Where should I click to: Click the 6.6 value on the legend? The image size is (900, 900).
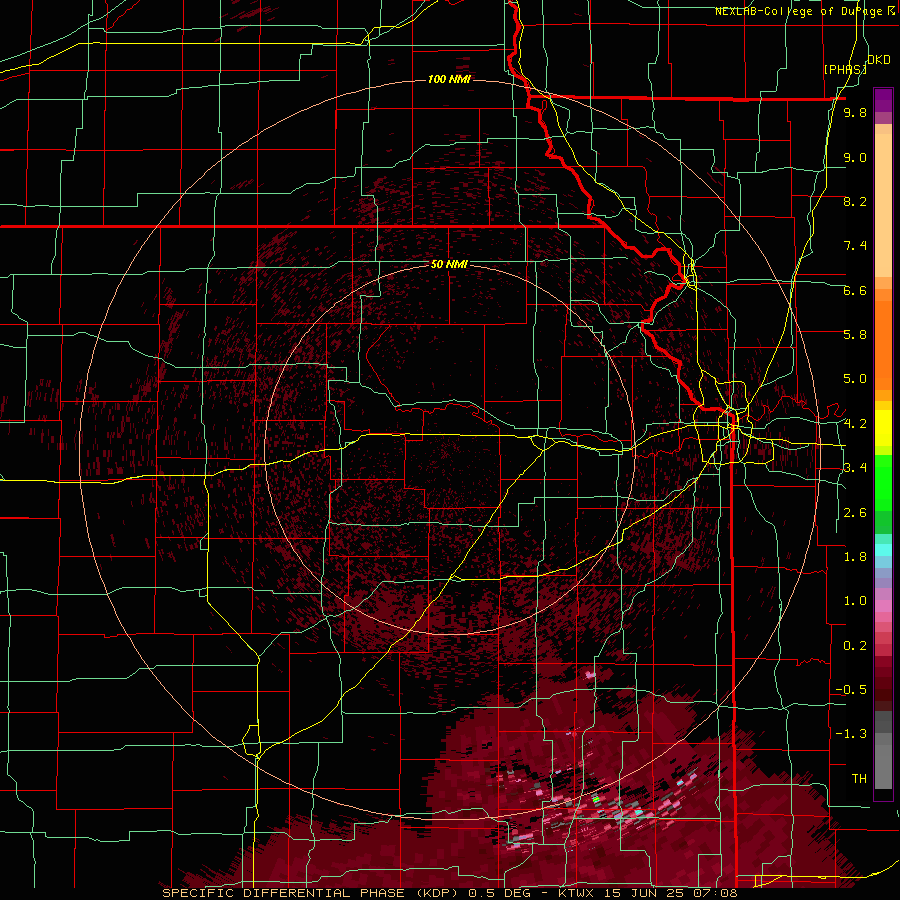(x=855, y=290)
